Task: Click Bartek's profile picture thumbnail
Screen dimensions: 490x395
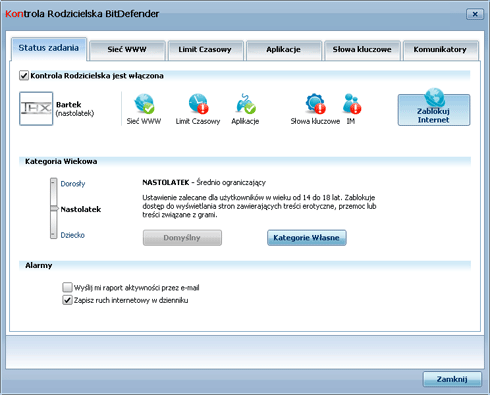Action: point(36,109)
